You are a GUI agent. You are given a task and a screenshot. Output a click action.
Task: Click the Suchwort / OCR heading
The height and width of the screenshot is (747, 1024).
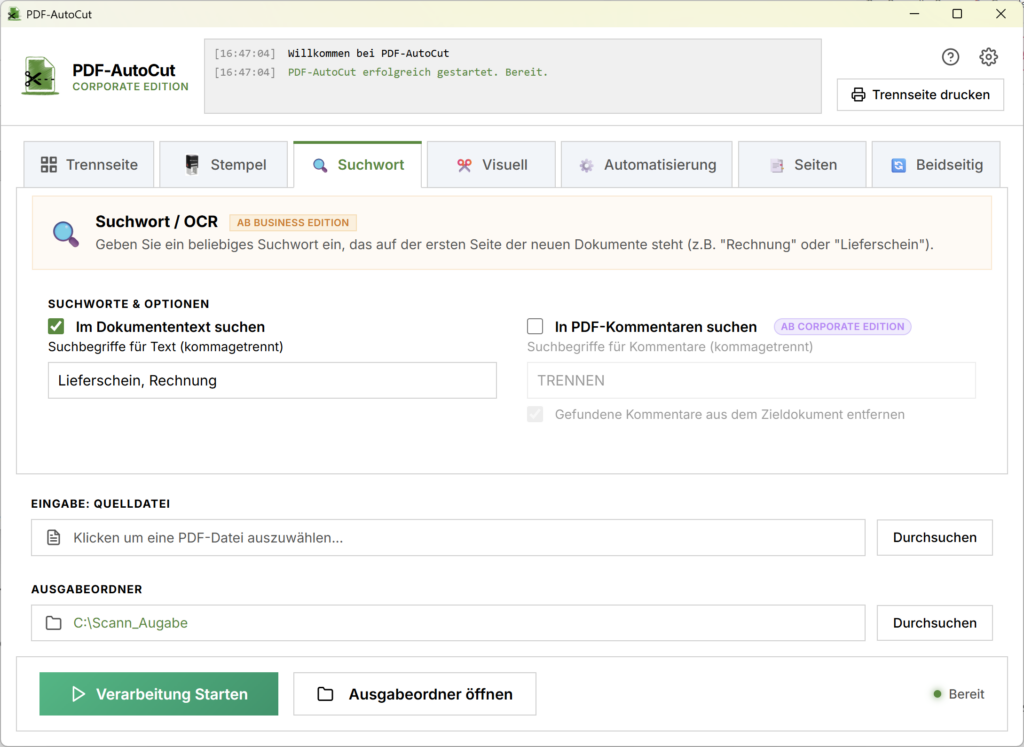(157, 222)
